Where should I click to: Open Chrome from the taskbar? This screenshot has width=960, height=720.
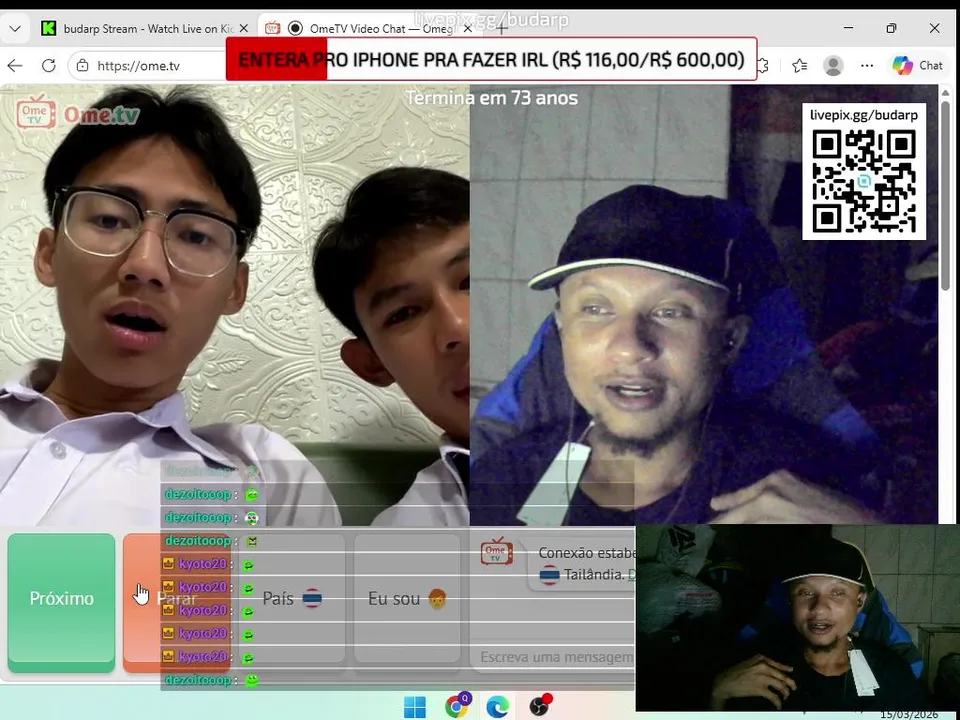pos(458,705)
